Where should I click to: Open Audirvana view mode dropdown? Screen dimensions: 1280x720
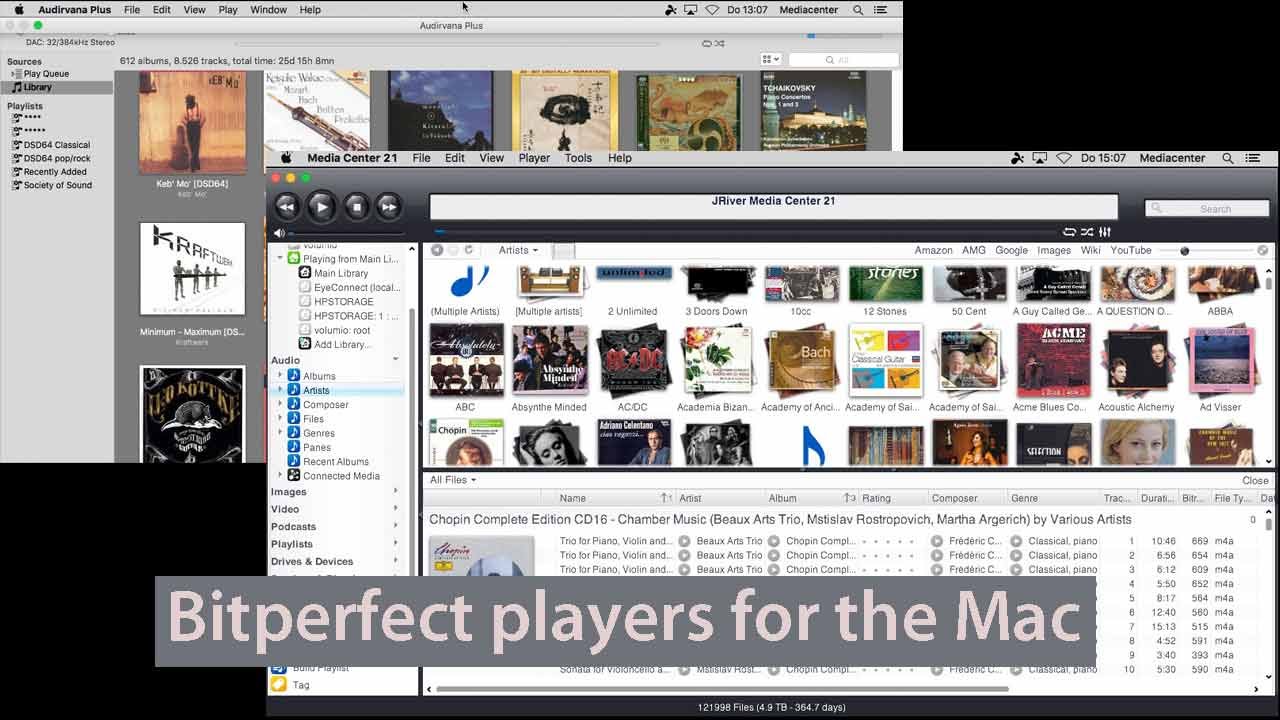pos(770,60)
